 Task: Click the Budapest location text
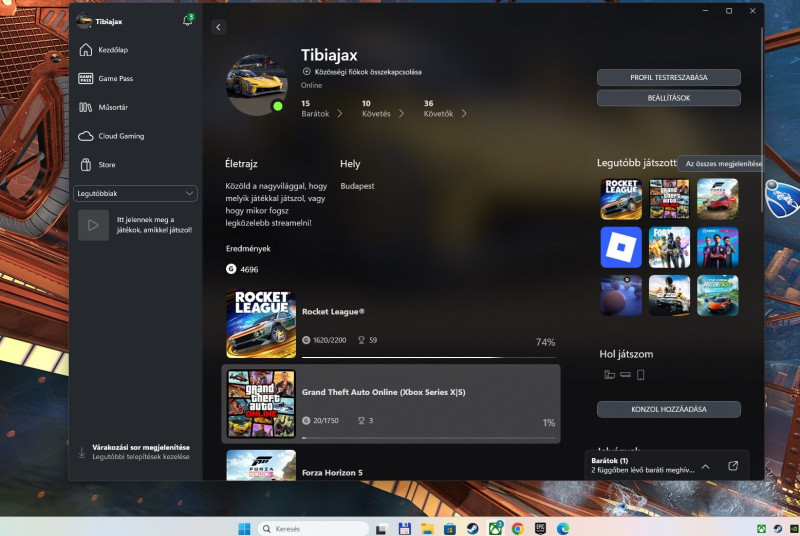pyautogui.click(x=357, y=186)
